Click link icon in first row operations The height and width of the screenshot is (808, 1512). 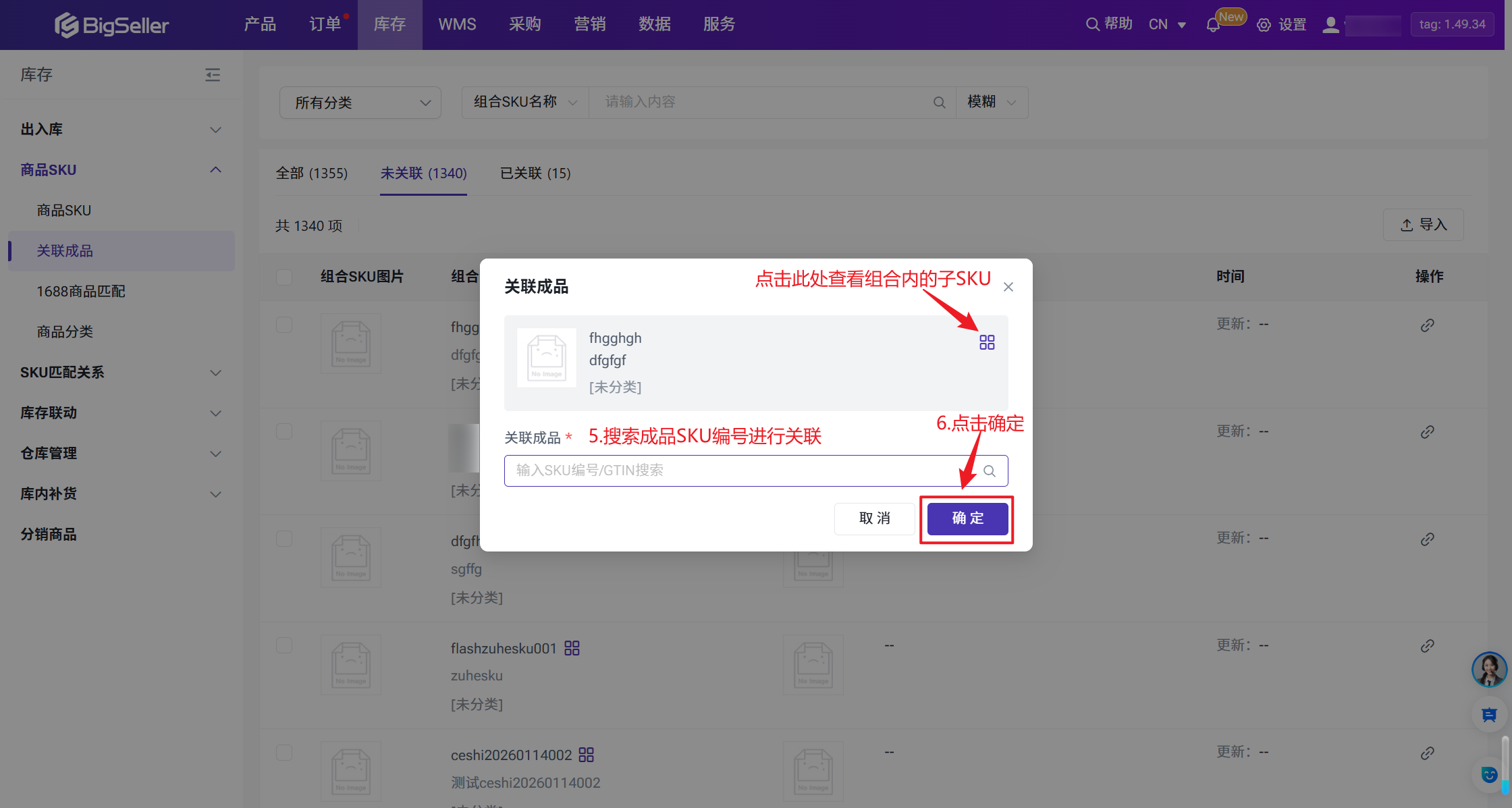pos(1427,325)
